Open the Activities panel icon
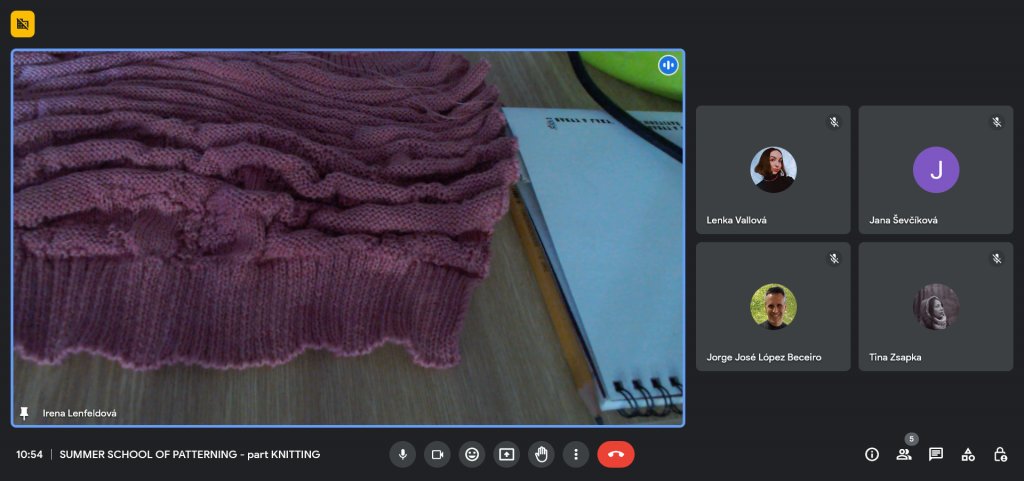This screenshot has width=1024, height=481. 968,454
